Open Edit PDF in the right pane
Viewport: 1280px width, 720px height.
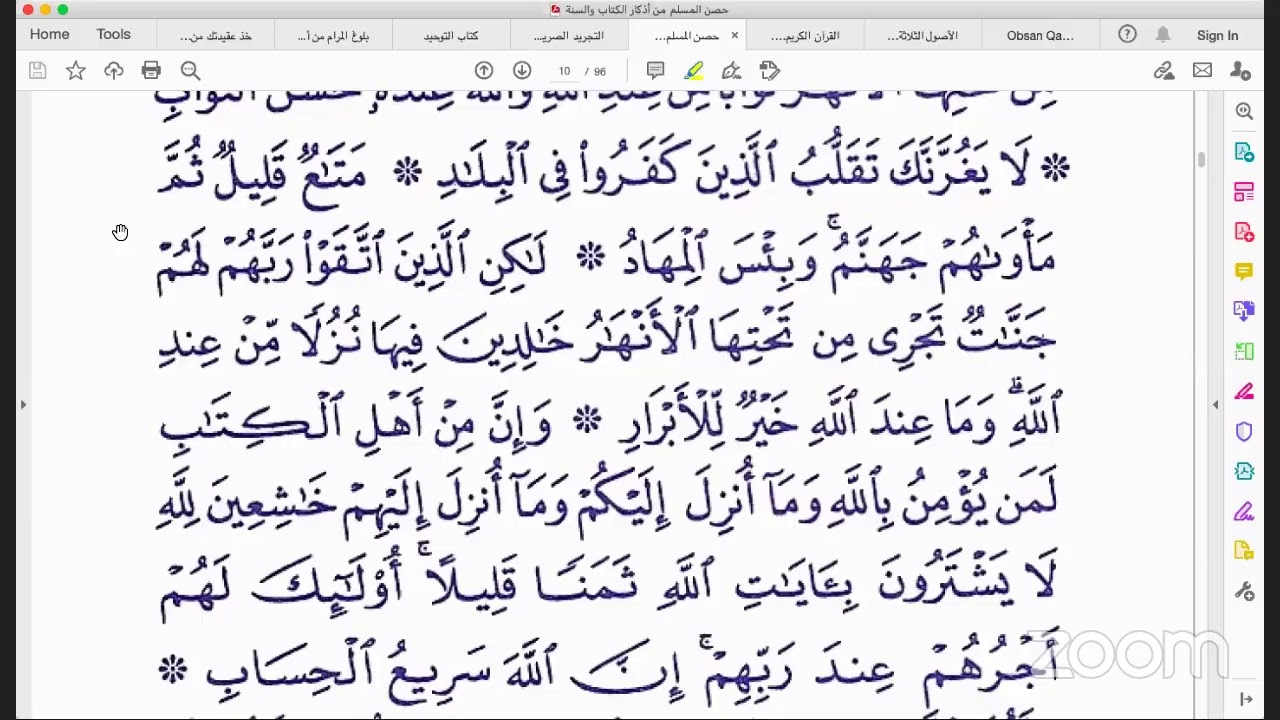click(x=1244, y=192)
